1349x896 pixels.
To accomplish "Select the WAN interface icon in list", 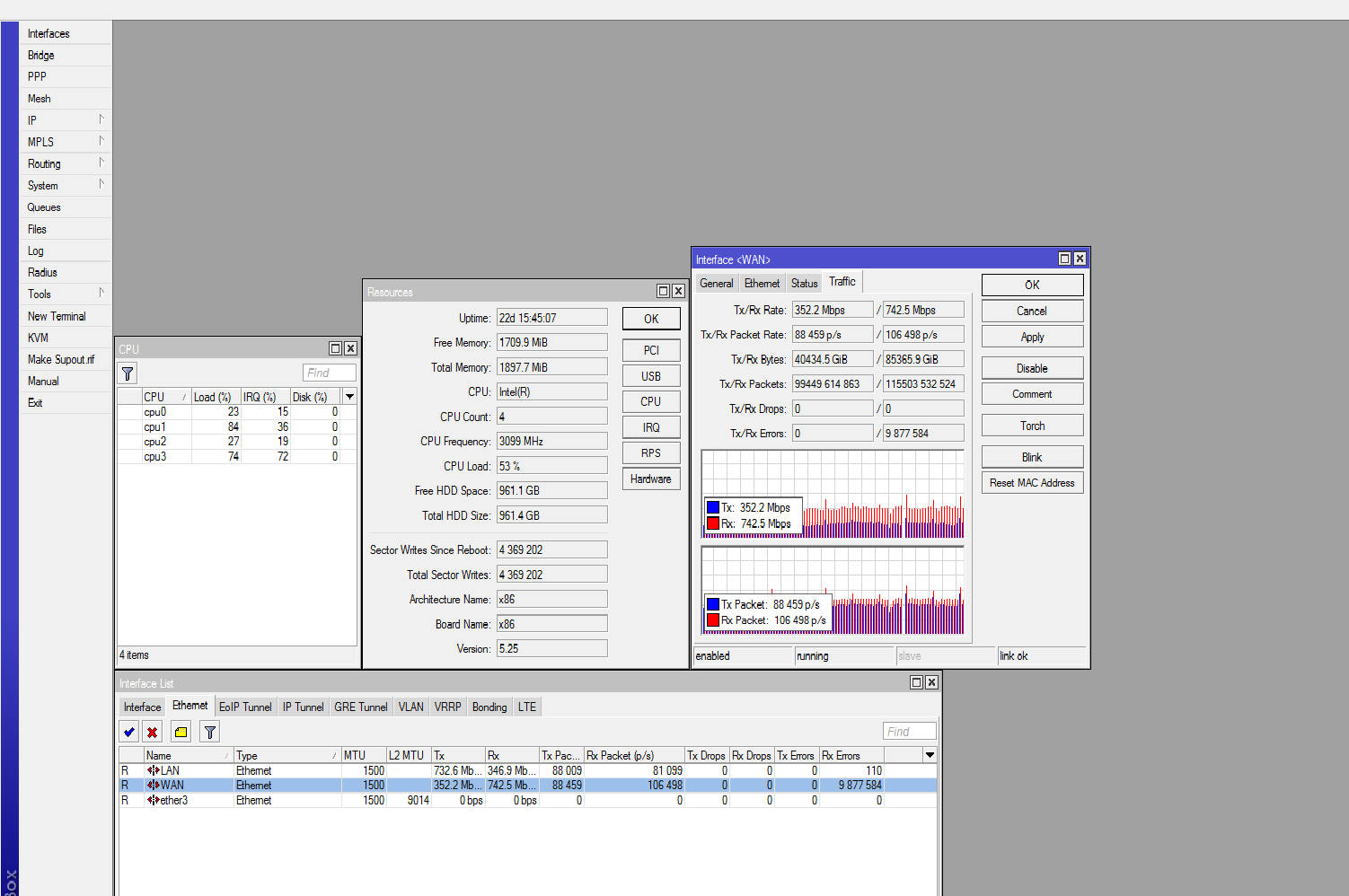I will pos(154,785).
